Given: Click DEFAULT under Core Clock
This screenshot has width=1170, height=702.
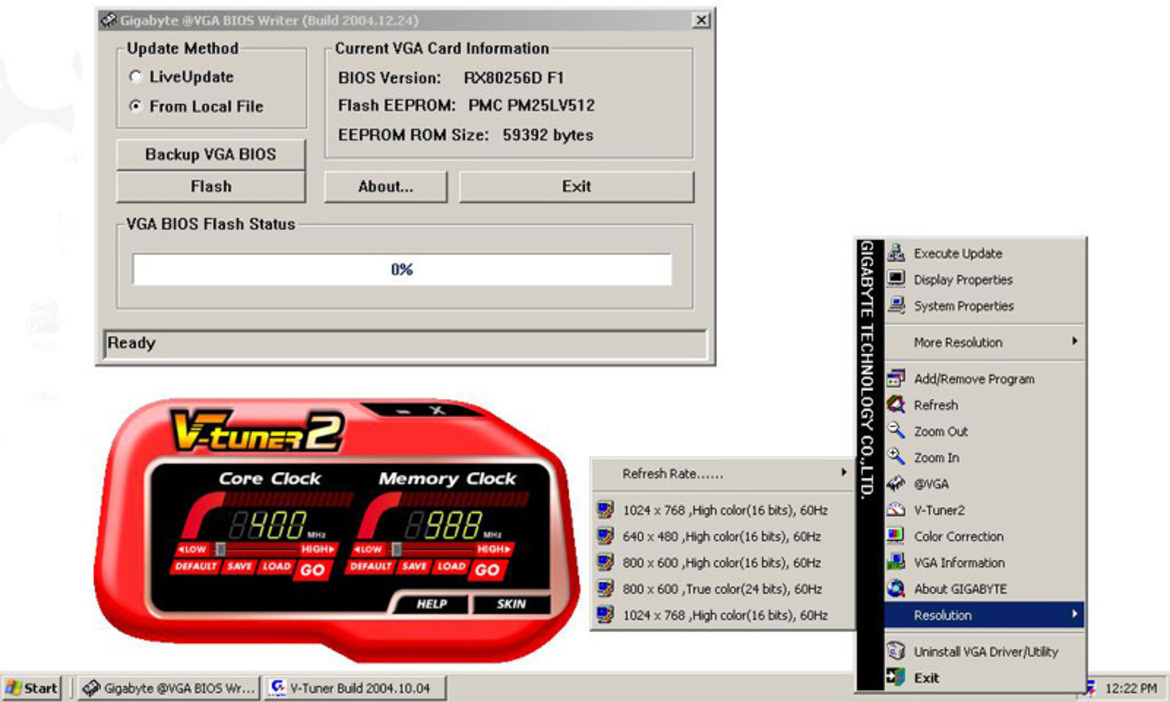Looking at the screenshot, I should pos(195,566).
